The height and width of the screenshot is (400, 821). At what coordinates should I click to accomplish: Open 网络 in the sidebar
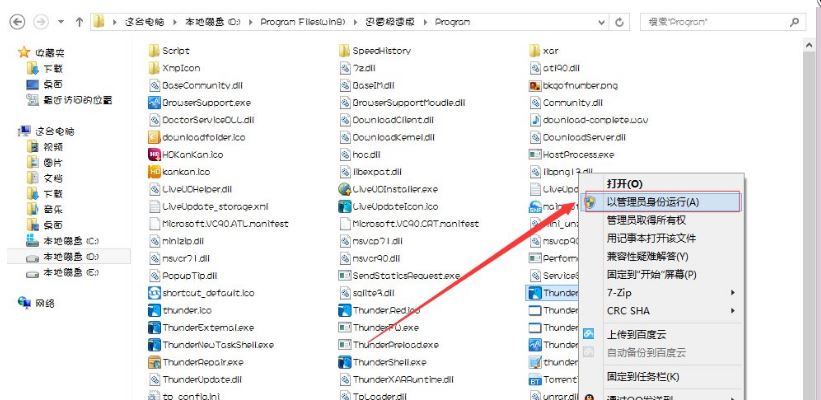pyautogui.click(x=45, y=303)
